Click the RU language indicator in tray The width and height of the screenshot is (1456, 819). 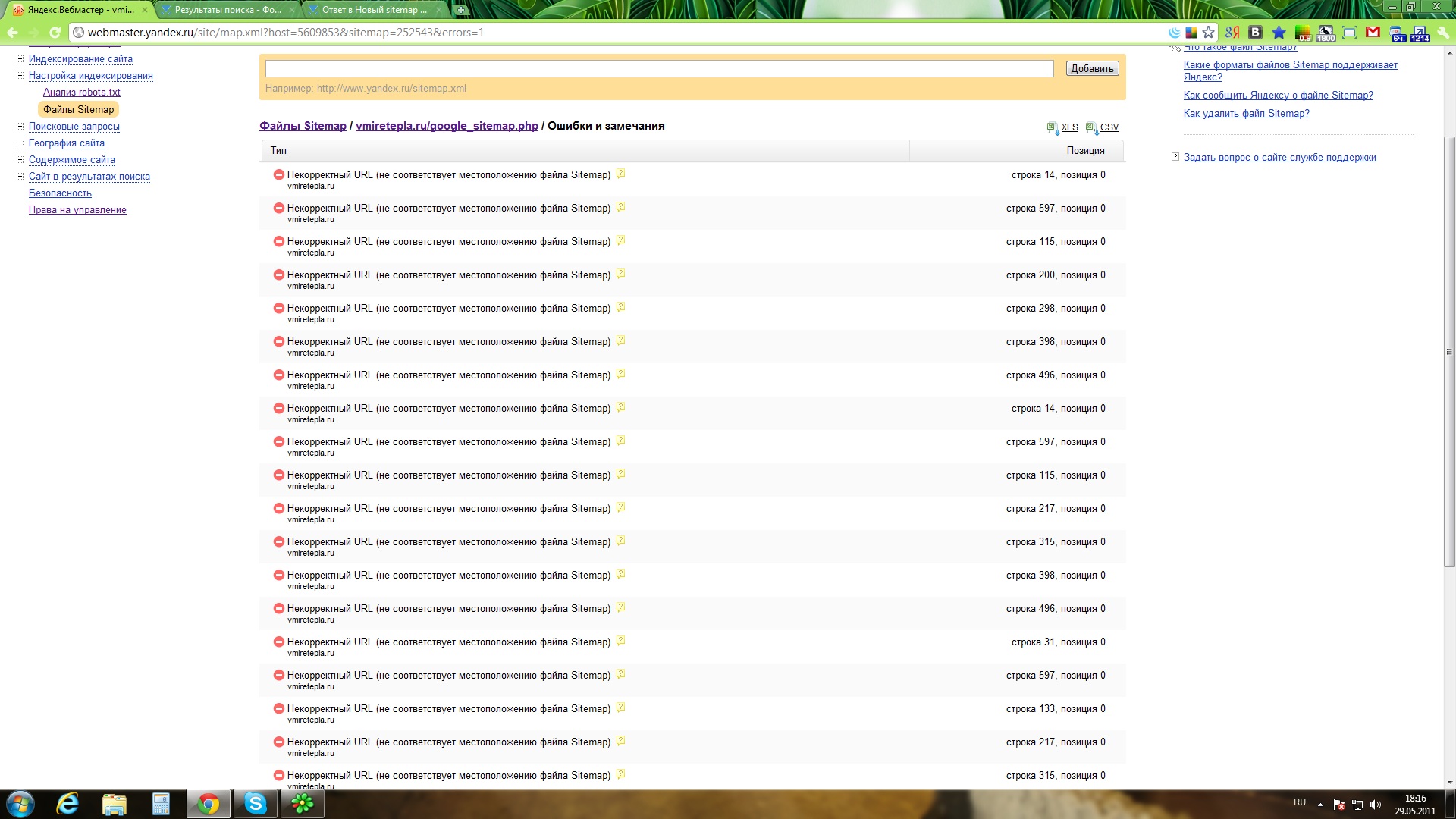coord(1299,802)
